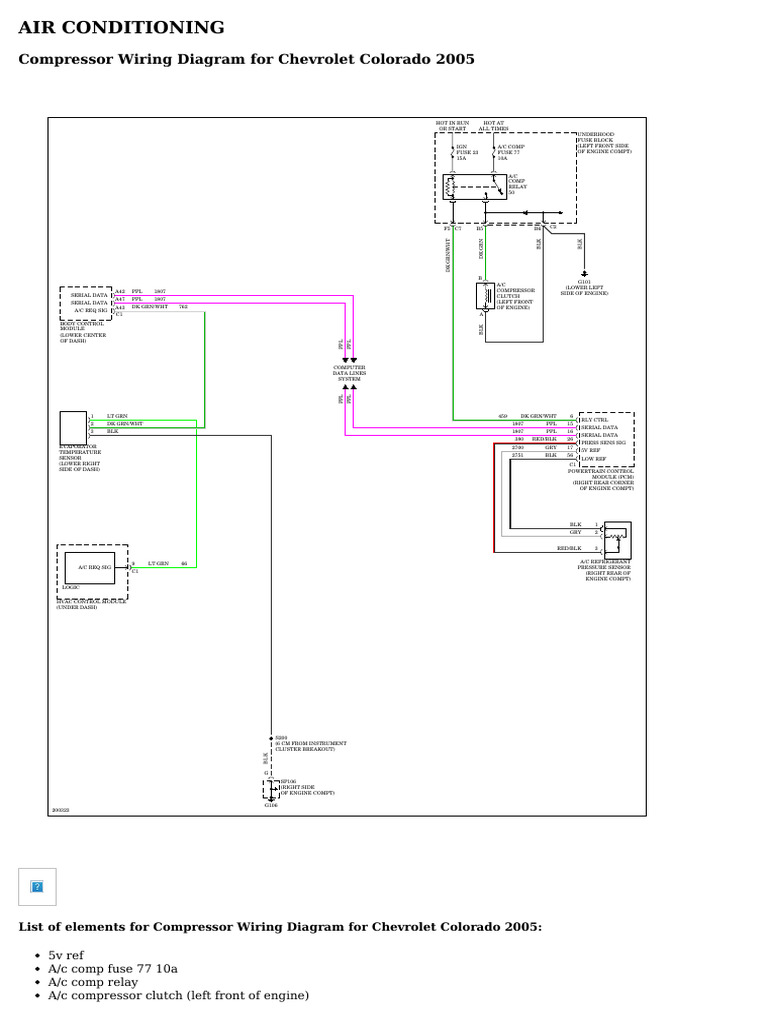Click the 'COMPUTER DATA LINES SYSTEM' label
The image size is (768, 1024).
(x=349, y=373)
